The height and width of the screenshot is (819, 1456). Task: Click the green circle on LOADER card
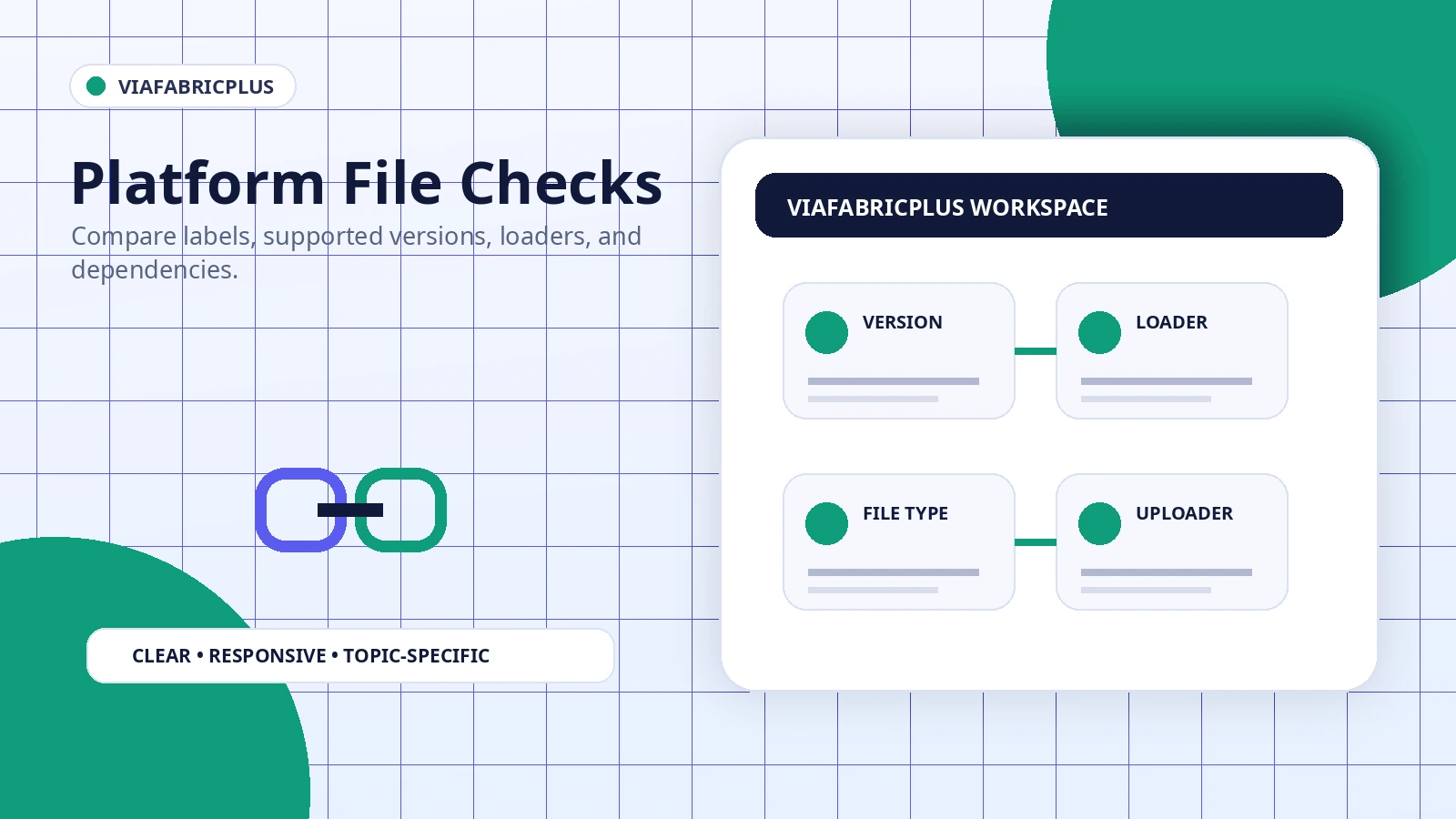(1099, 332)
